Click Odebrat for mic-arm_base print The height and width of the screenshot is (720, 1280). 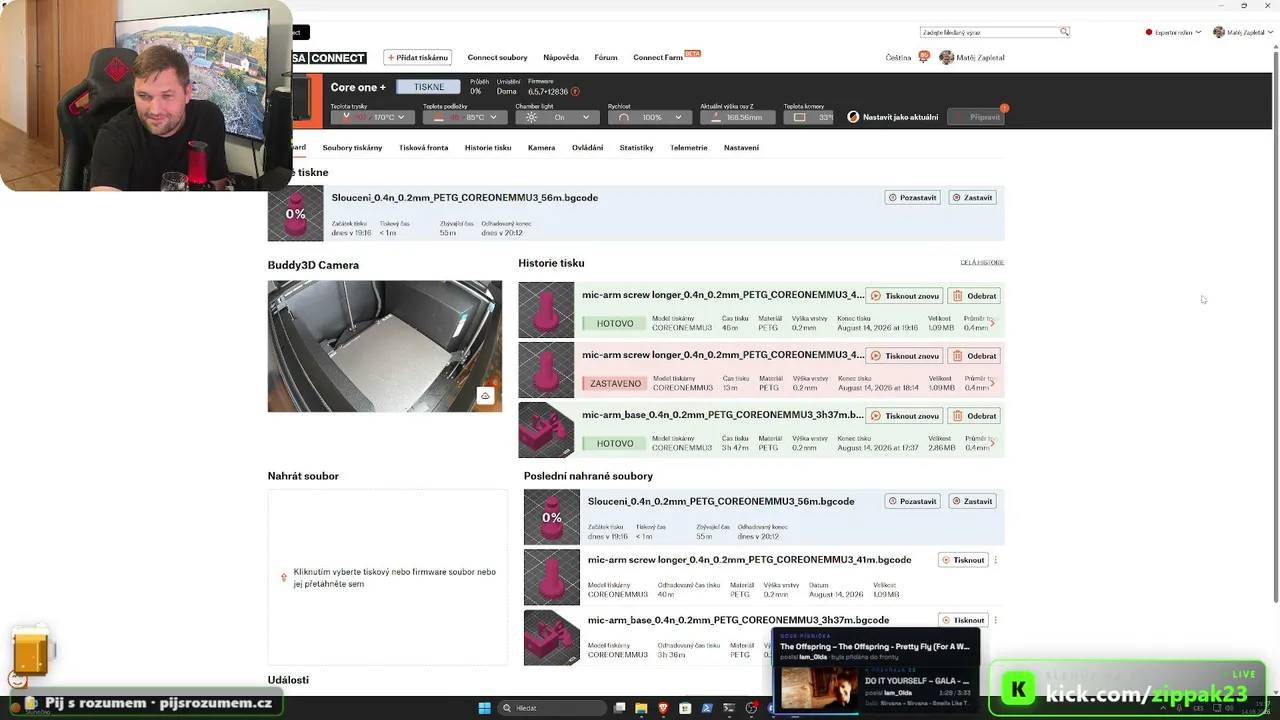tap(975, 416)
